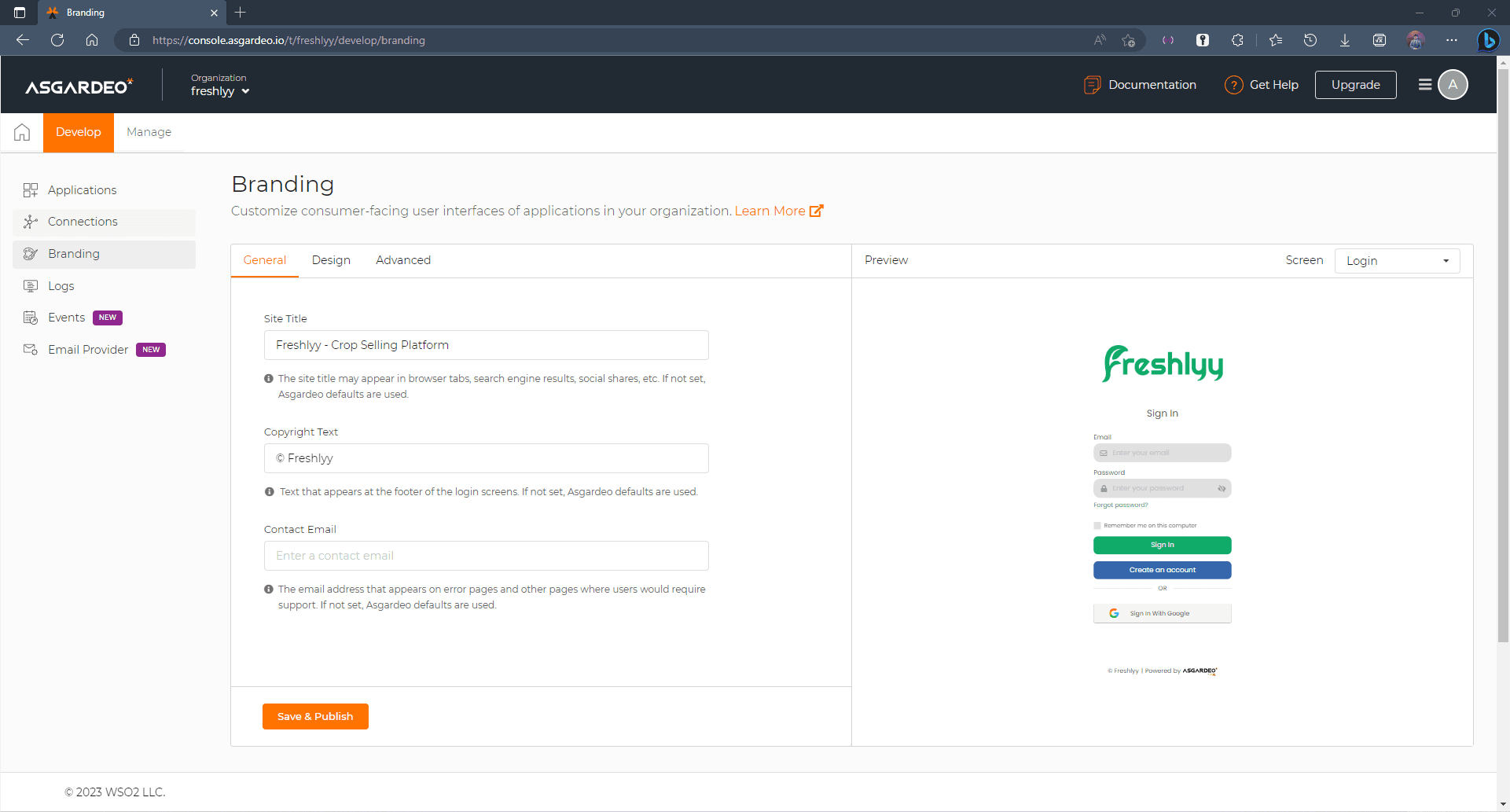Refresh the page with the reload icon

[x=57, y=40]
